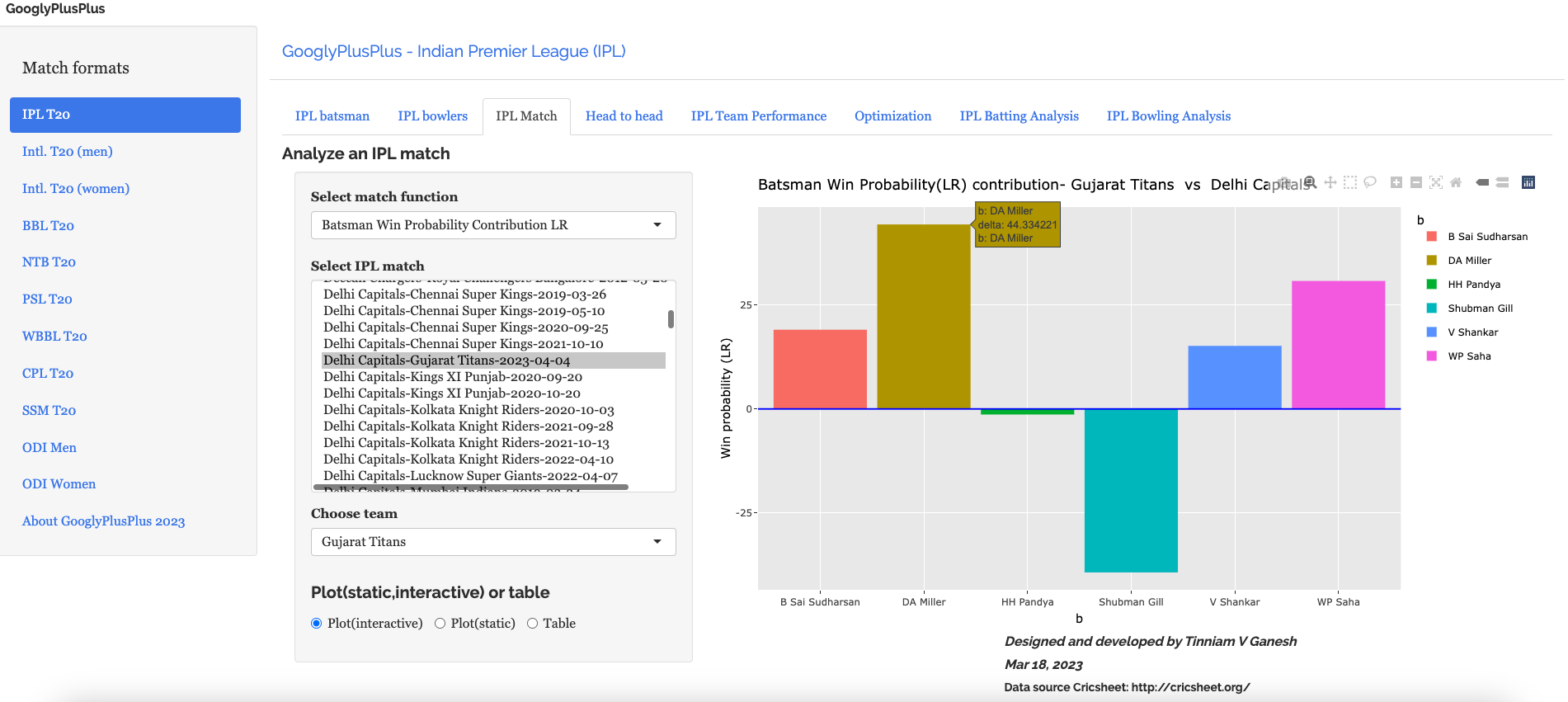
Task: Activate the Pan tool in plot toolbar
Action: click(1330, 182)
